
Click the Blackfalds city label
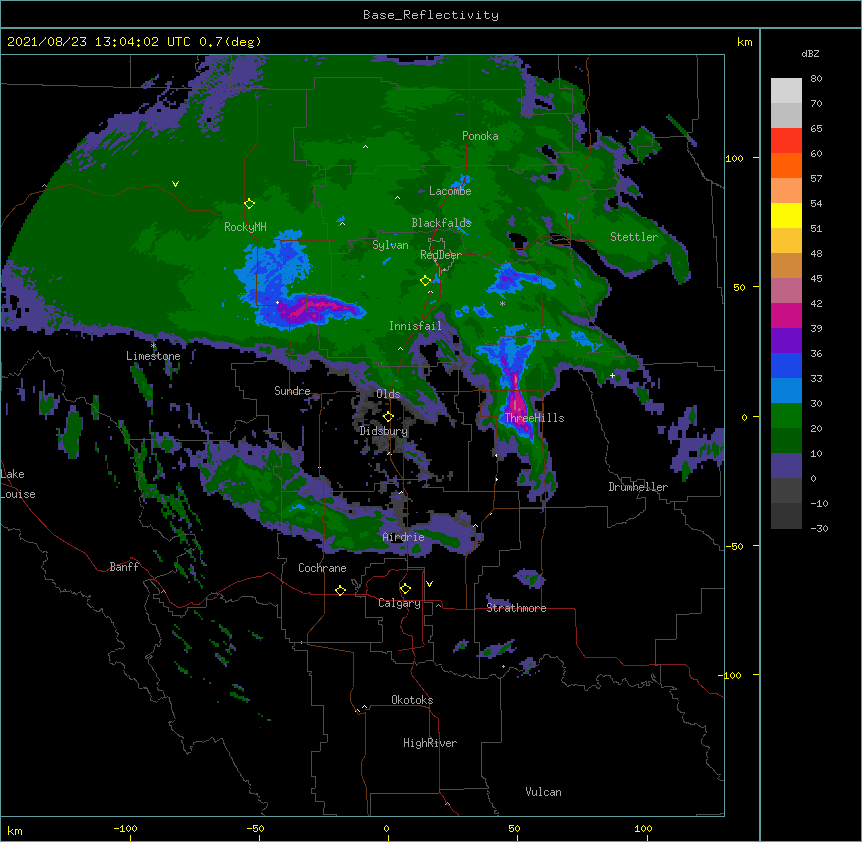tap(441, 223)
